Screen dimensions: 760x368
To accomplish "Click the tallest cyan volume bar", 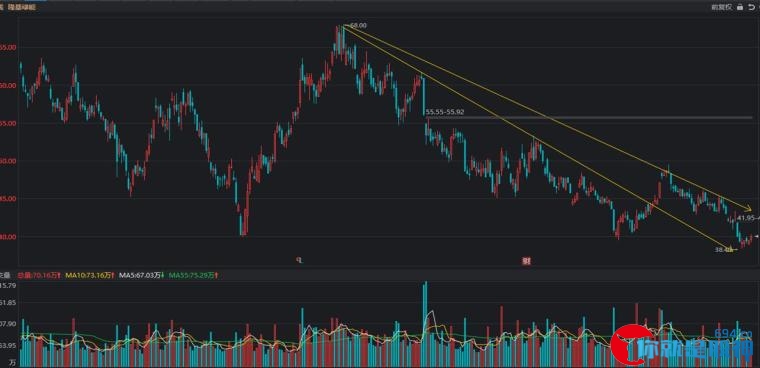I will tap(426, 323).
